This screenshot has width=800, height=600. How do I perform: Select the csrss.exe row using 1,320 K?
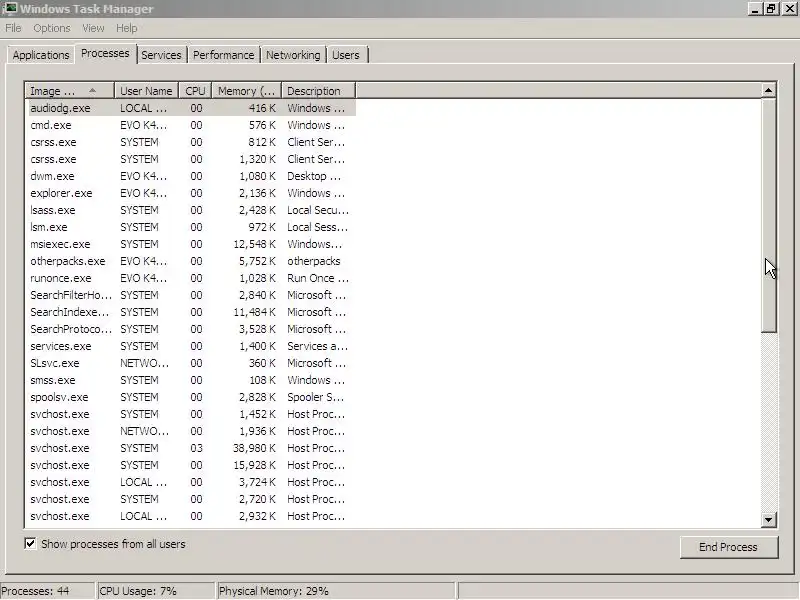(x=190, y=159)
